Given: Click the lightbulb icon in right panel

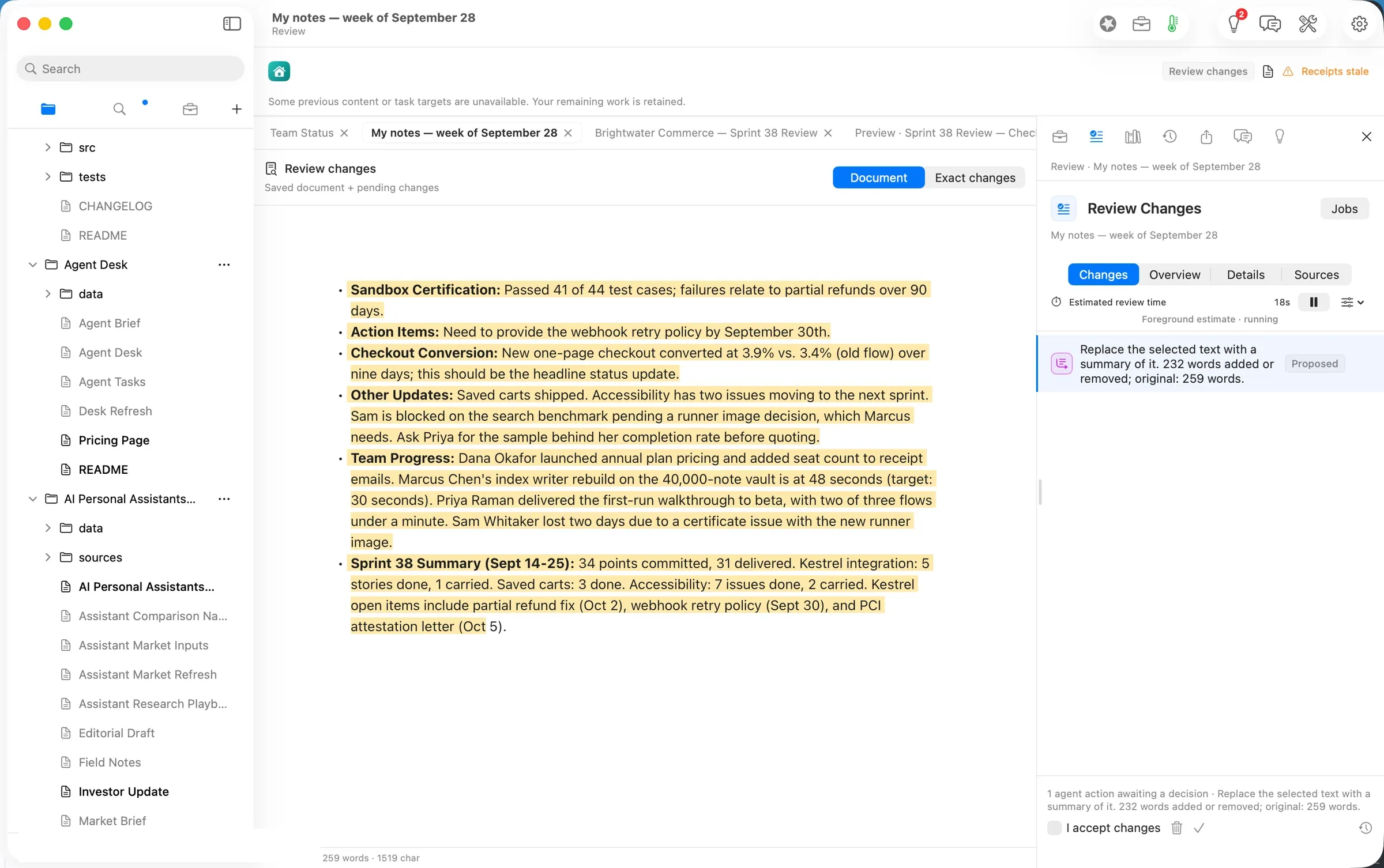Looking at the screenshot, I should 1280,137.
